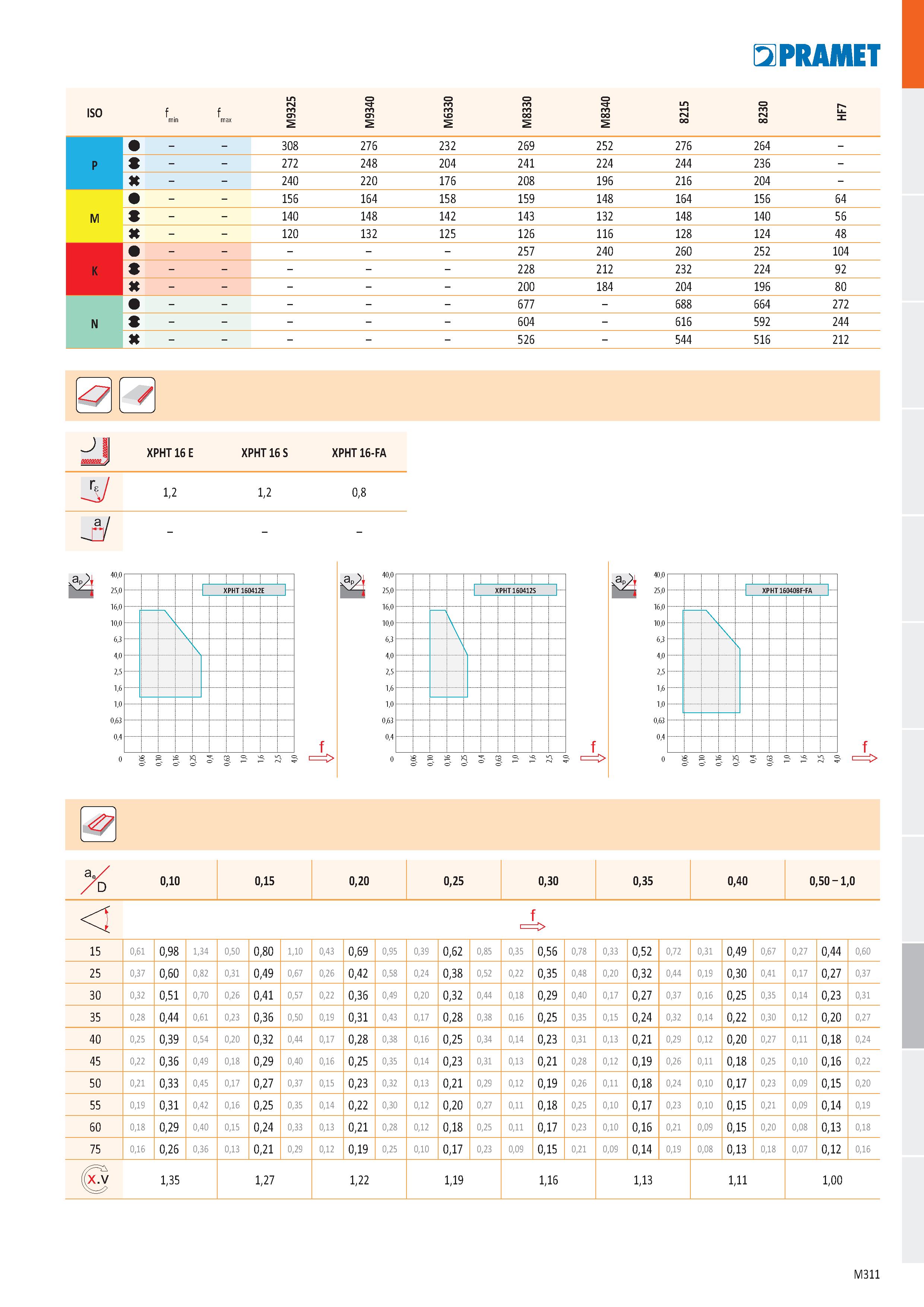This screenshot has width=924, height=1307.
Task: Select the cross icon in the N group
Action: coord(135,339)
